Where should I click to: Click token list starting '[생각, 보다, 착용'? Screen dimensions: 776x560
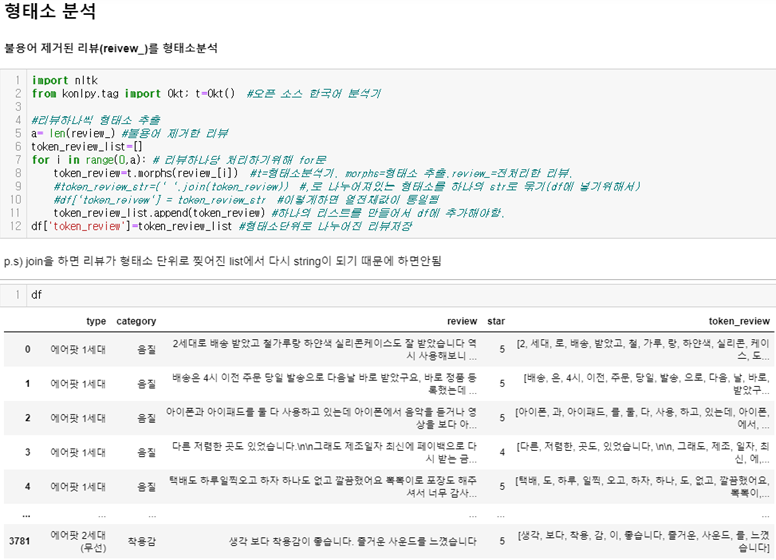644,541
